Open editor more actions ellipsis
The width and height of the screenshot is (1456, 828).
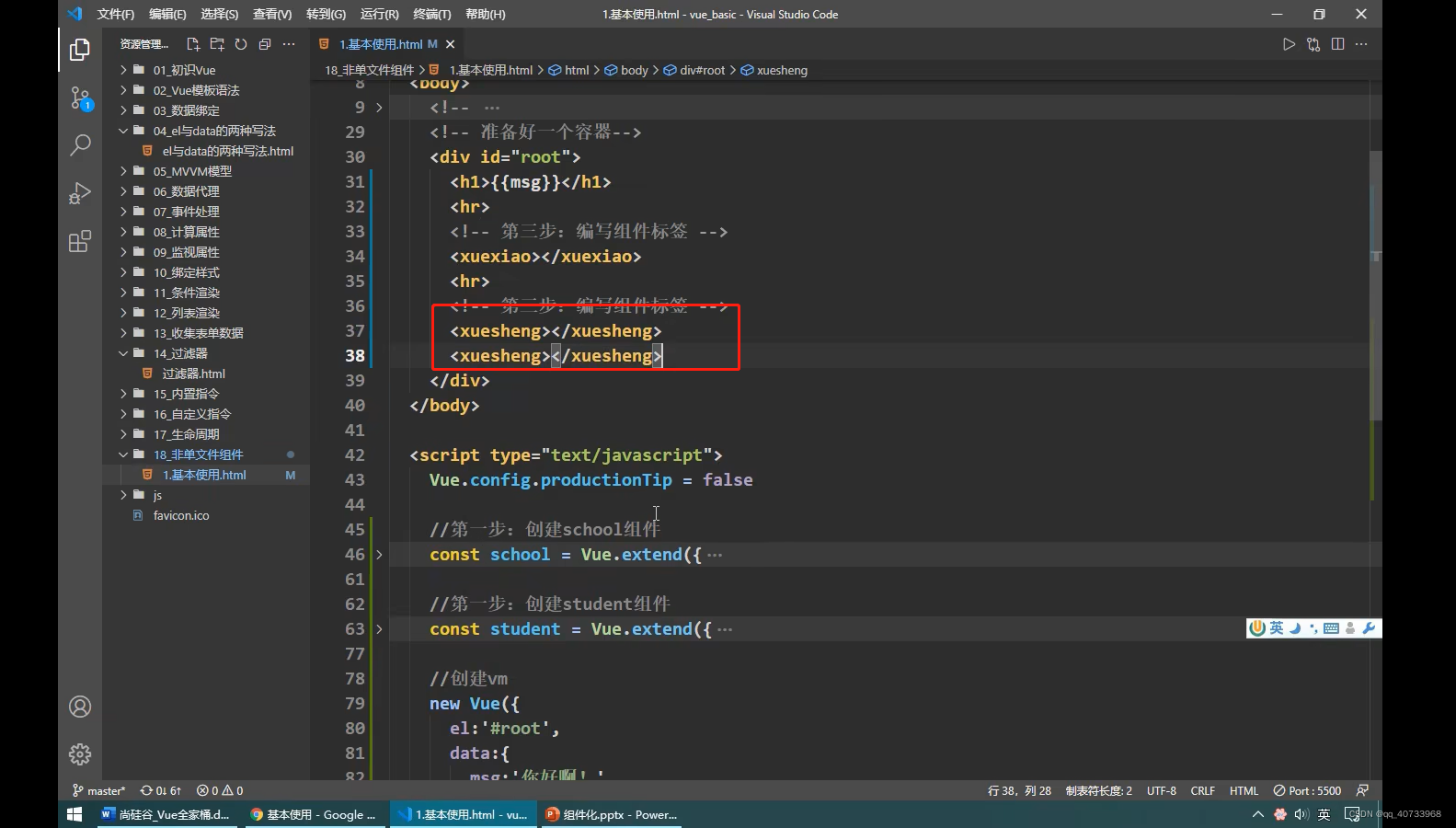[x=1361, y=44]
